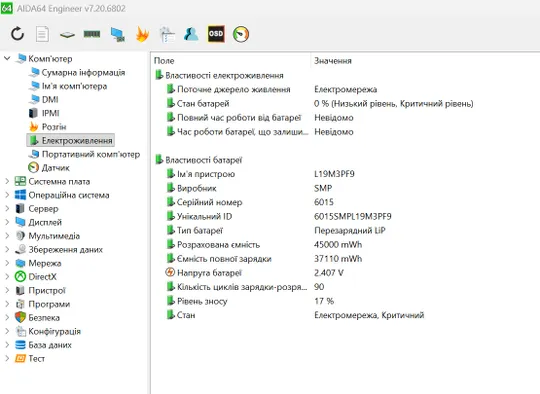This screenshot has height=394, width=540.
Task: Expand the Дисплей tree node
Action: (x=7, y=222)
